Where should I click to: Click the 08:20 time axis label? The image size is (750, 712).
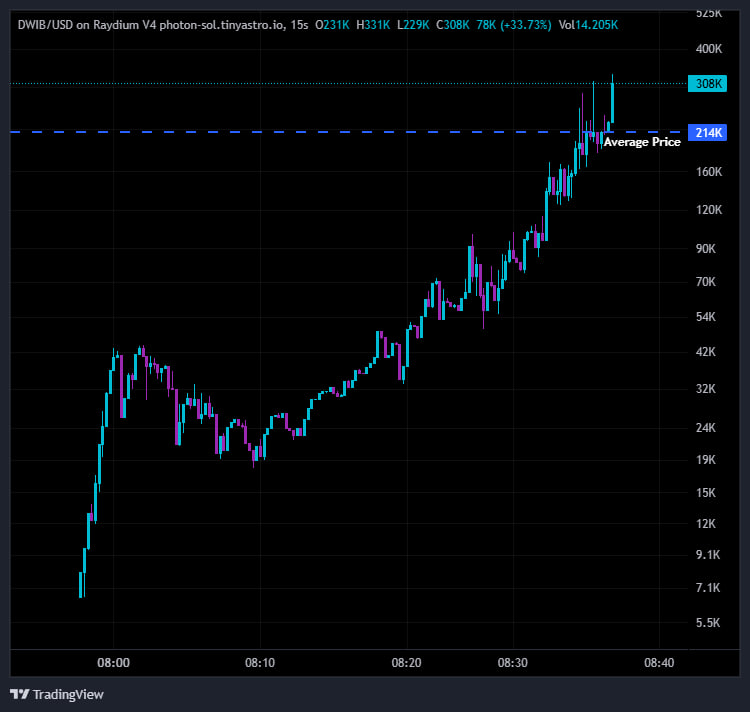[407, 663]
